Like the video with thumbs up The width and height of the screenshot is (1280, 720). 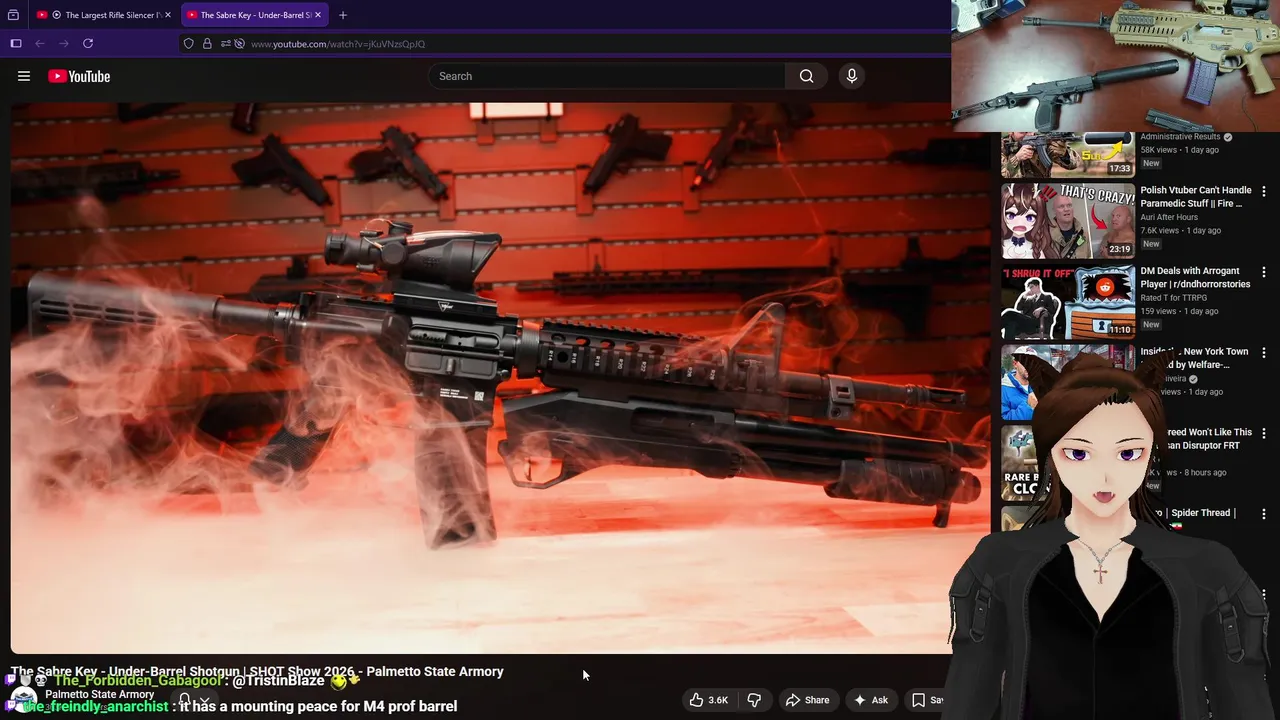click(x=708, y=700)
